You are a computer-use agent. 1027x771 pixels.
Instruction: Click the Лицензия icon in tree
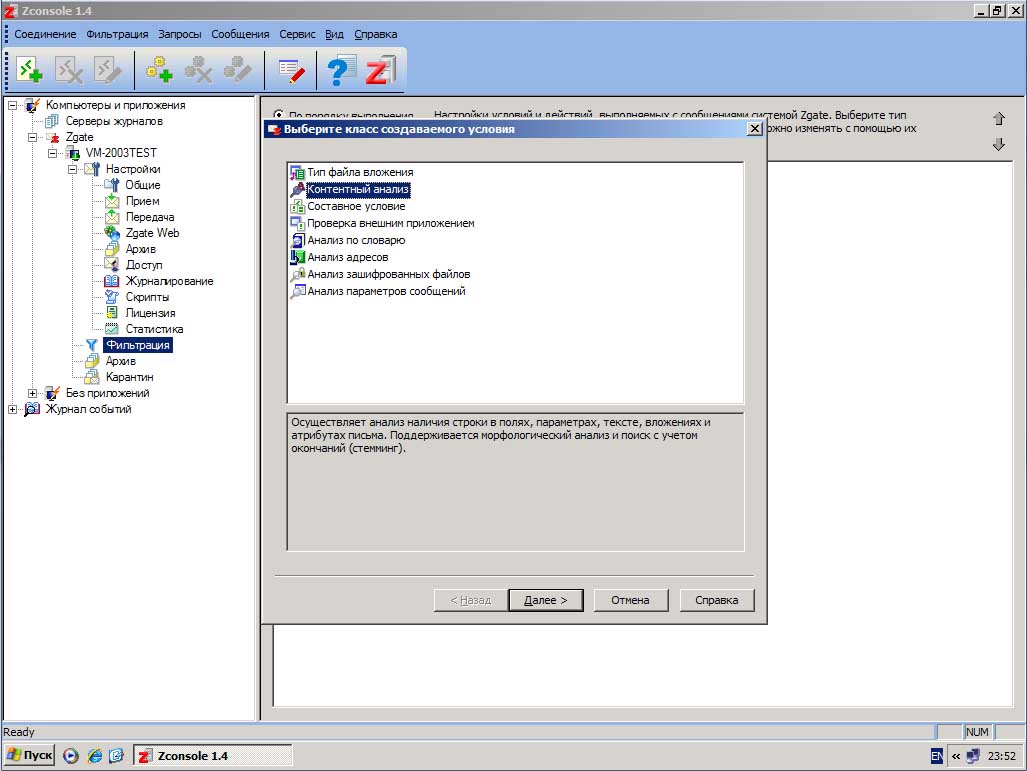coord(112,312)
